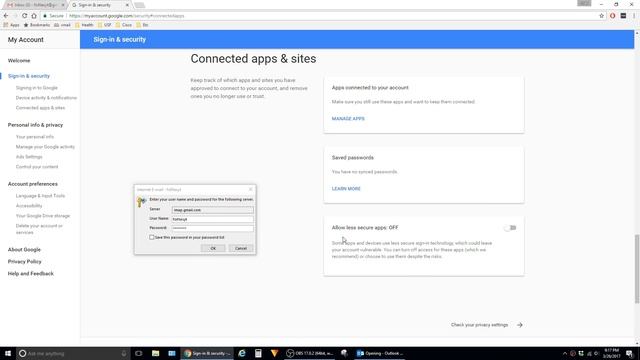Open Device activity & notifications
The height and width of the screenshot is (360, 640).
pos(46,98)
